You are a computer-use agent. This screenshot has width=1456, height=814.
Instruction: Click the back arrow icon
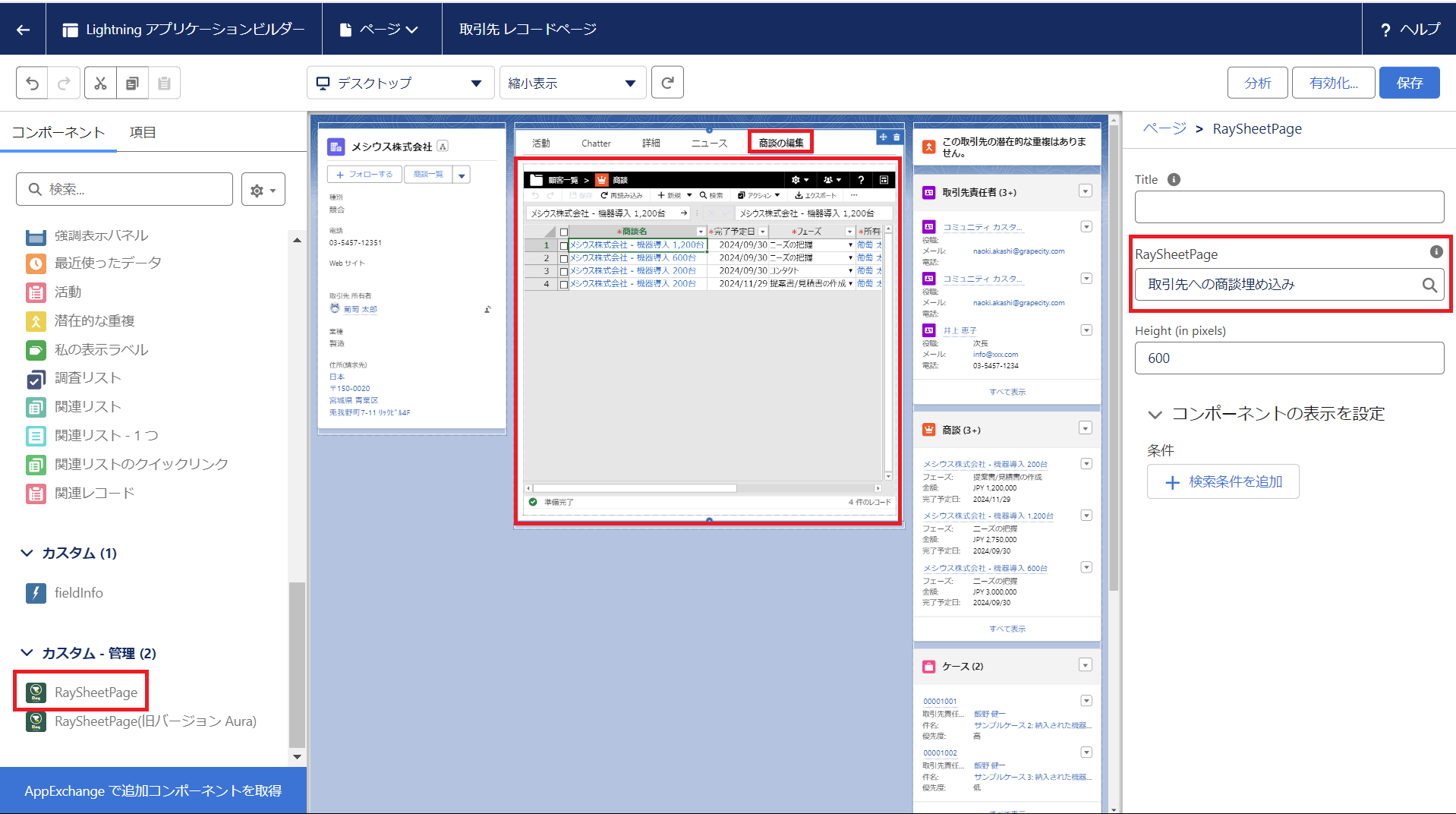(23, 30)
